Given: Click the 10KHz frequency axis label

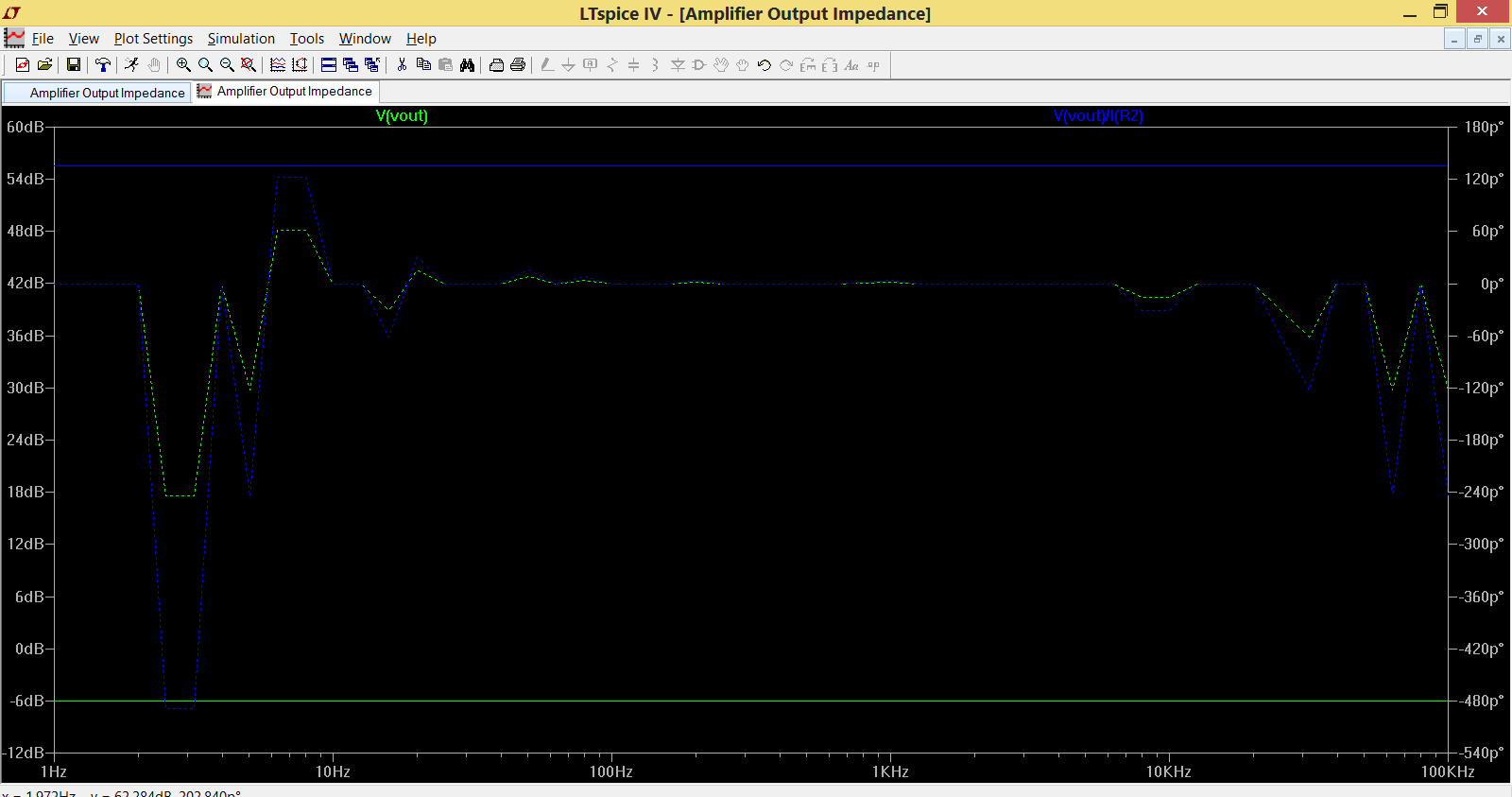Looking at the screenshot, I should click(x=1169, y=771).
